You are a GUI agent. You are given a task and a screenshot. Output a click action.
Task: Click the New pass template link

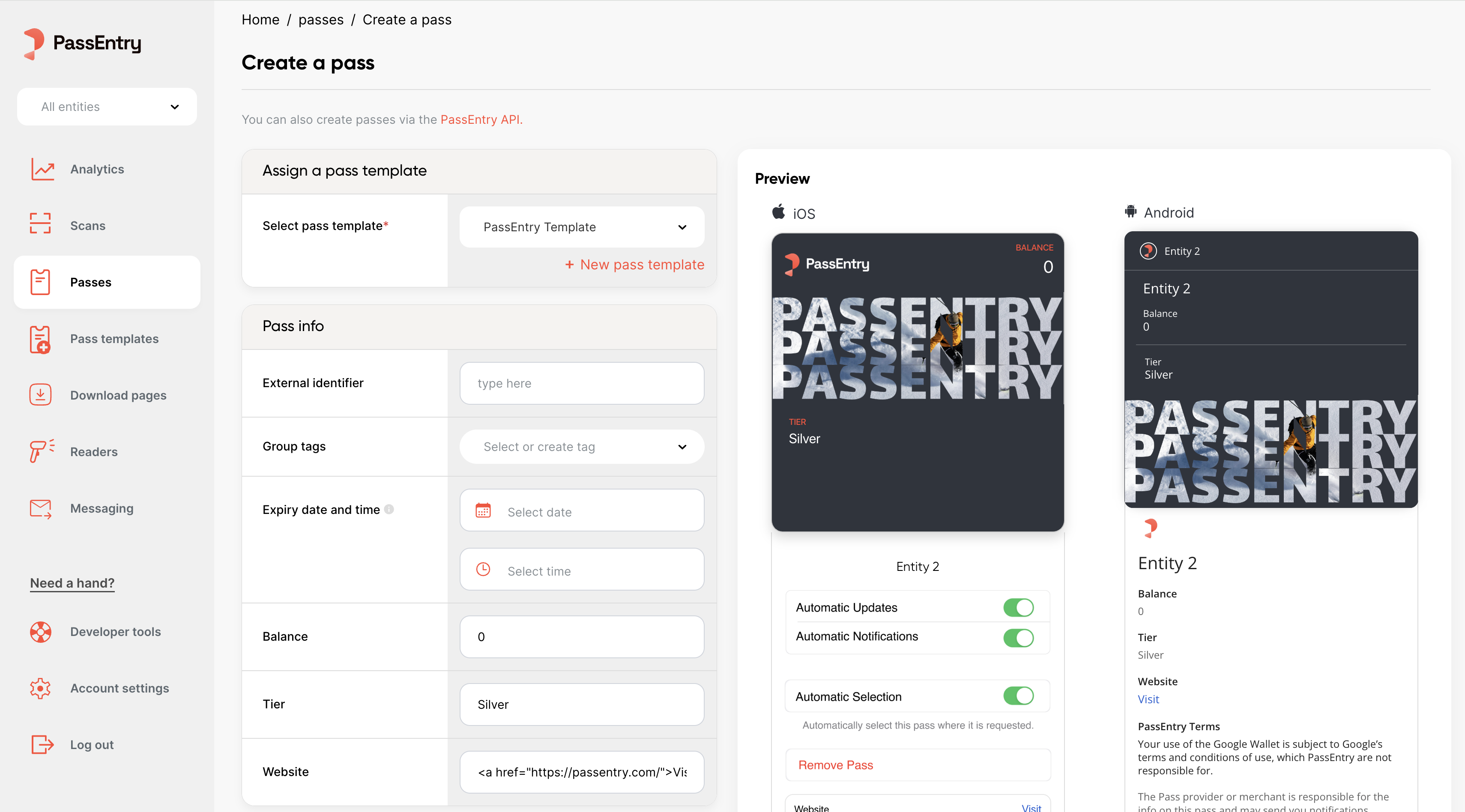pyautogui.click(x=634, y=264)
